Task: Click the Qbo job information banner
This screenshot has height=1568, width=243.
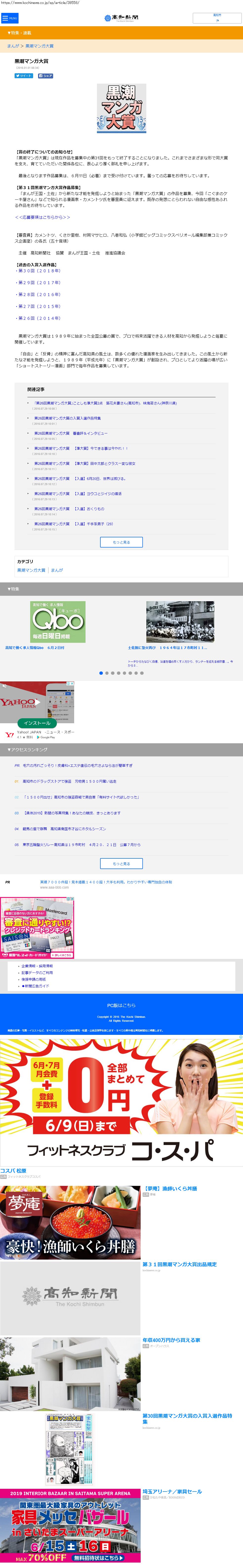Action: [58, 622]
